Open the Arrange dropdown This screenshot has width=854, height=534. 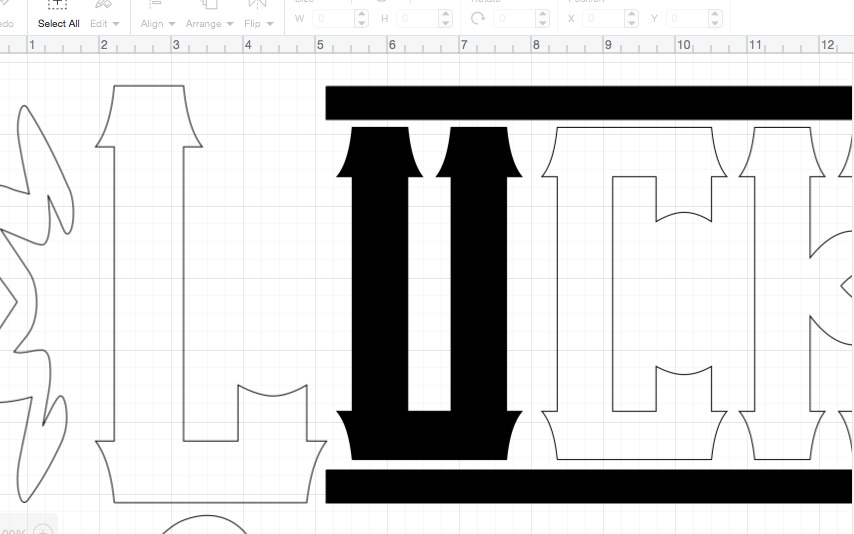209,23
